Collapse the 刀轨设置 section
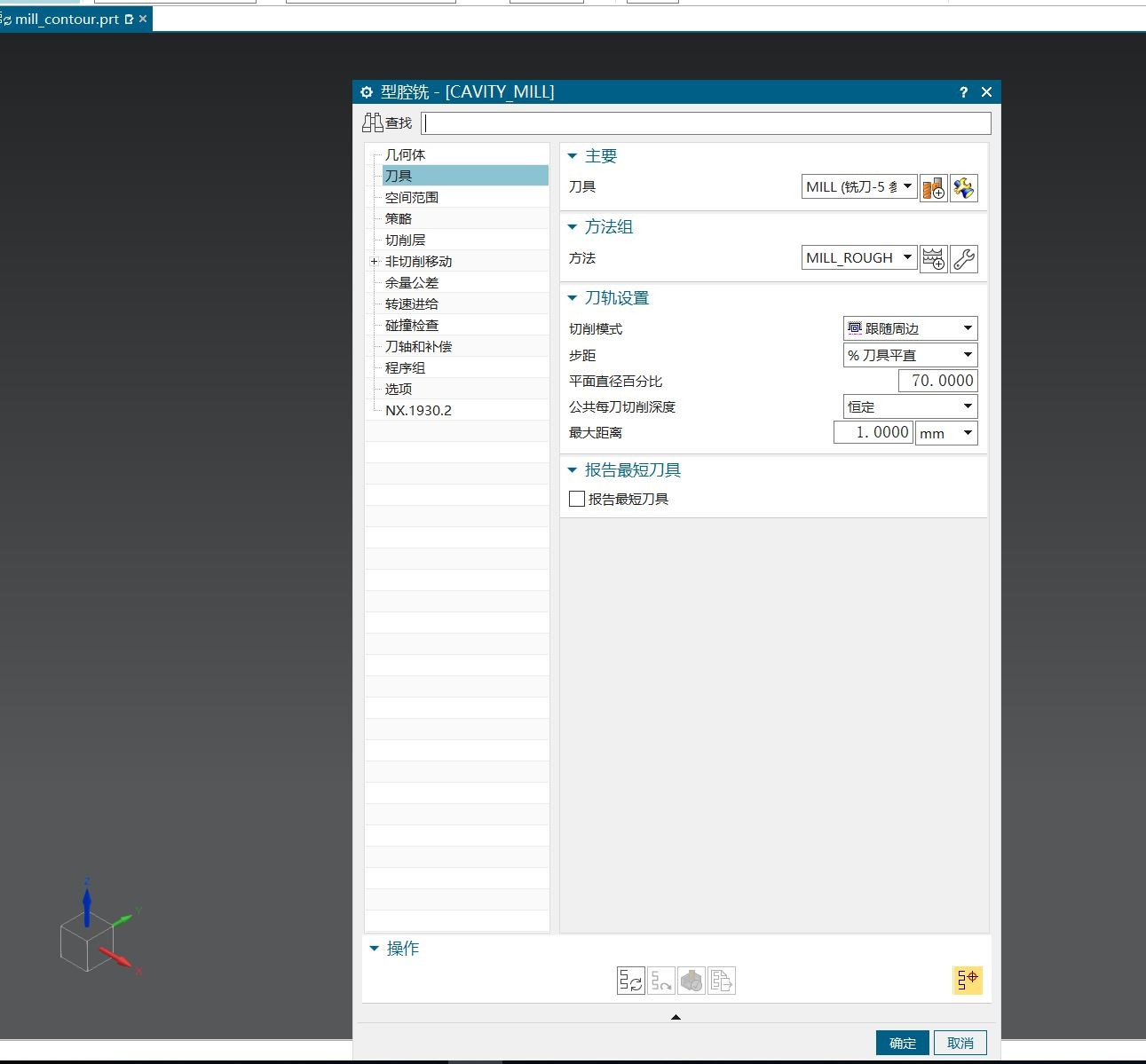This screenshot has height=1064, width=1146. (x=573, y=298)
